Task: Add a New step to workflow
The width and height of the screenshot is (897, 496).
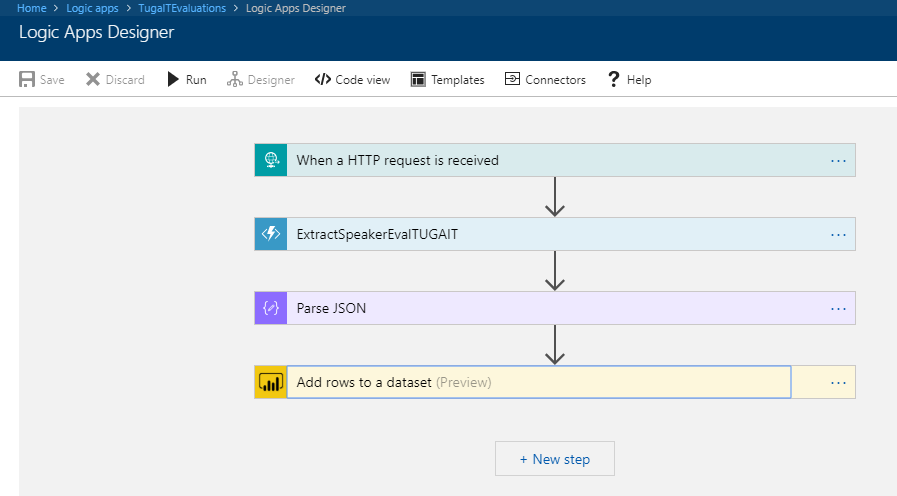Action: (555, 459)
